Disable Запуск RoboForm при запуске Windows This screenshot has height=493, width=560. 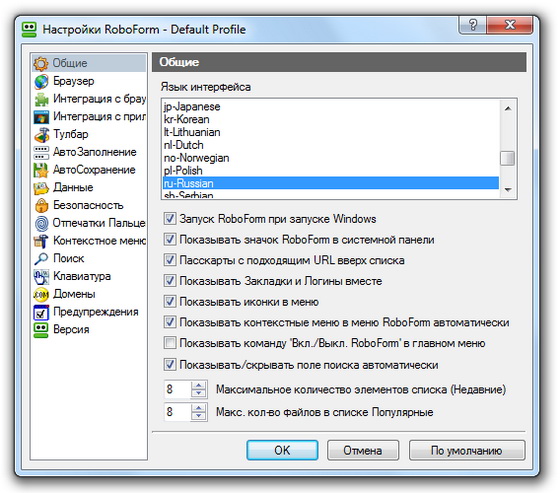coord(170,219)
